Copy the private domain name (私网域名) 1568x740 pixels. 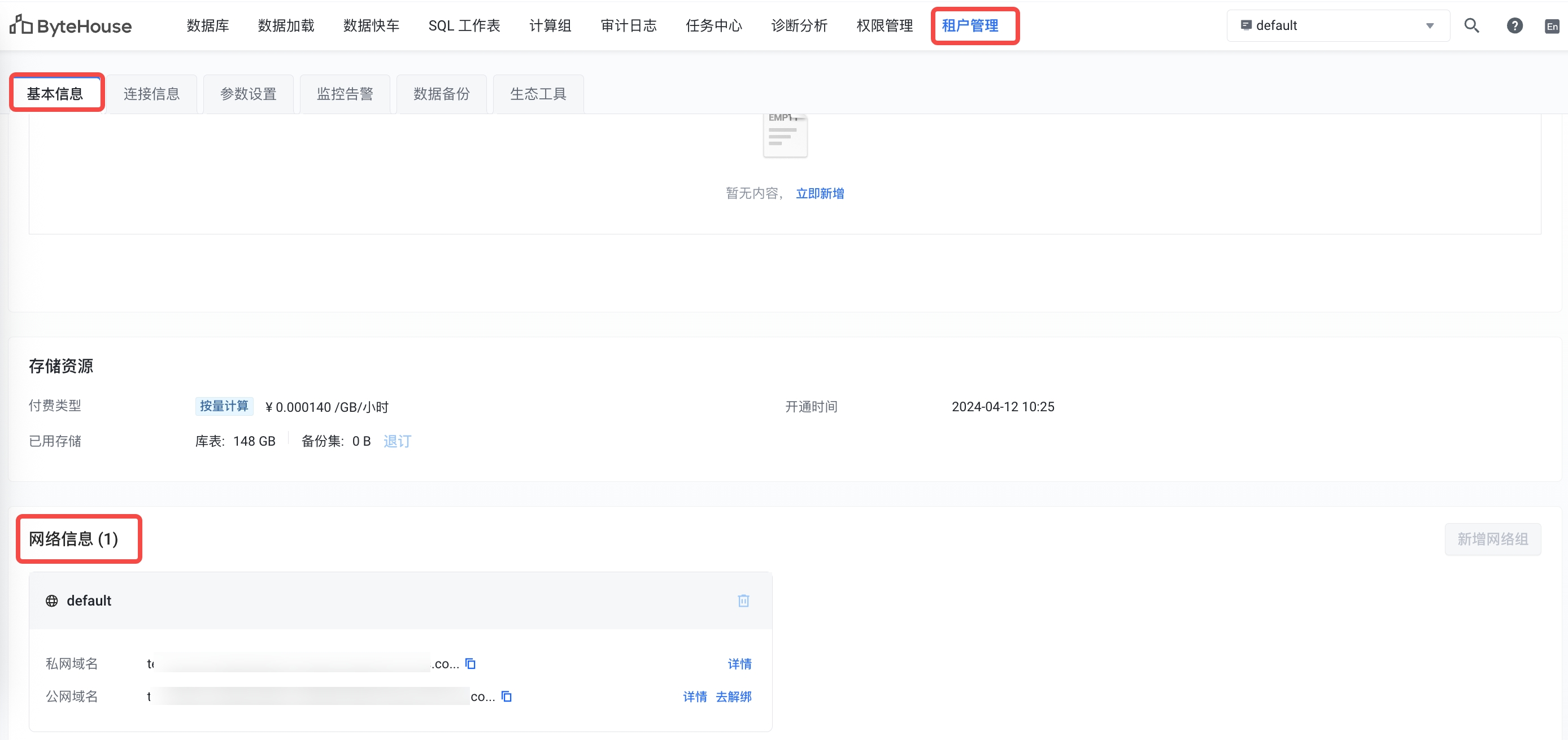(x=470, y=663)
